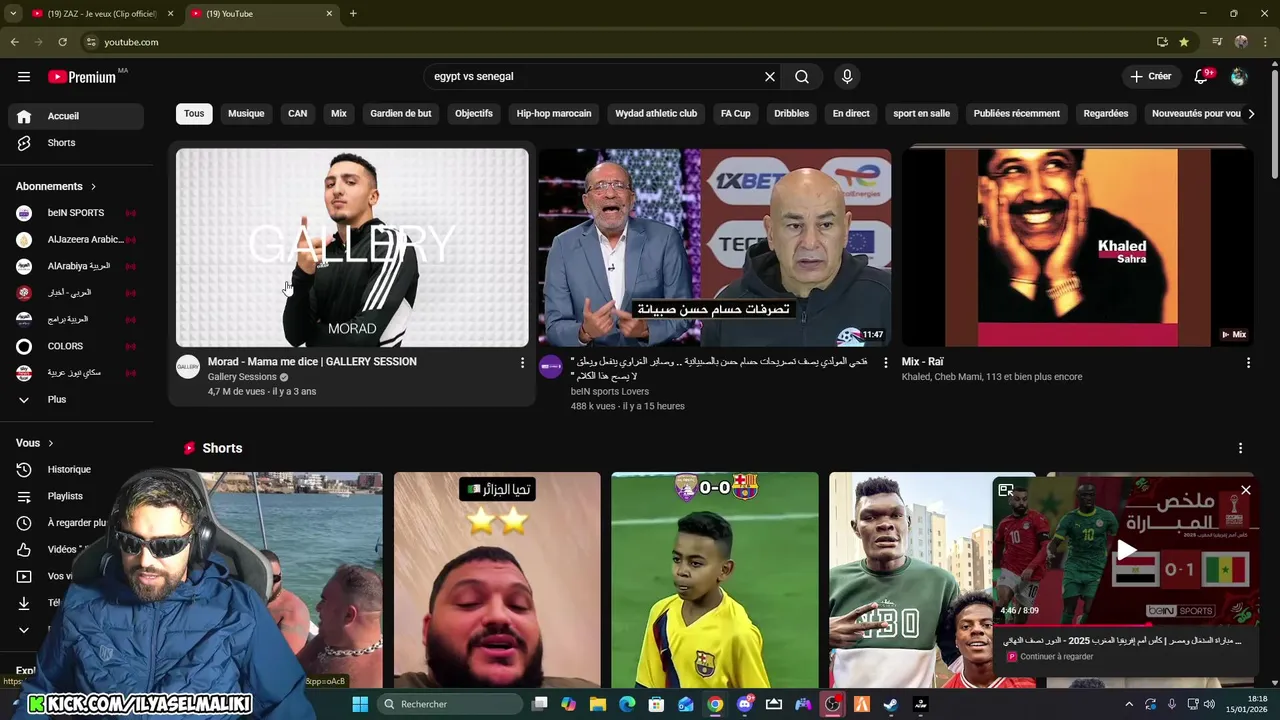
Task: Click the Créer button
Action: pos(1150,76)
